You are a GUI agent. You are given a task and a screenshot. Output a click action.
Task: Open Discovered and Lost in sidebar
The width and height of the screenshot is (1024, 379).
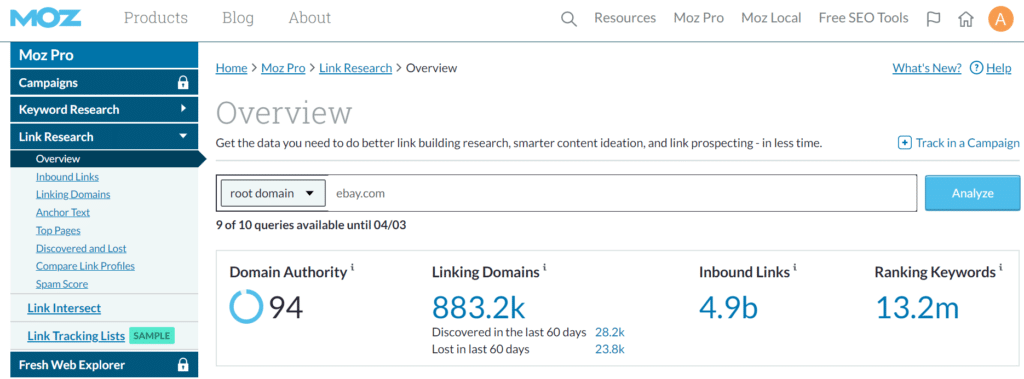point(81,248)
